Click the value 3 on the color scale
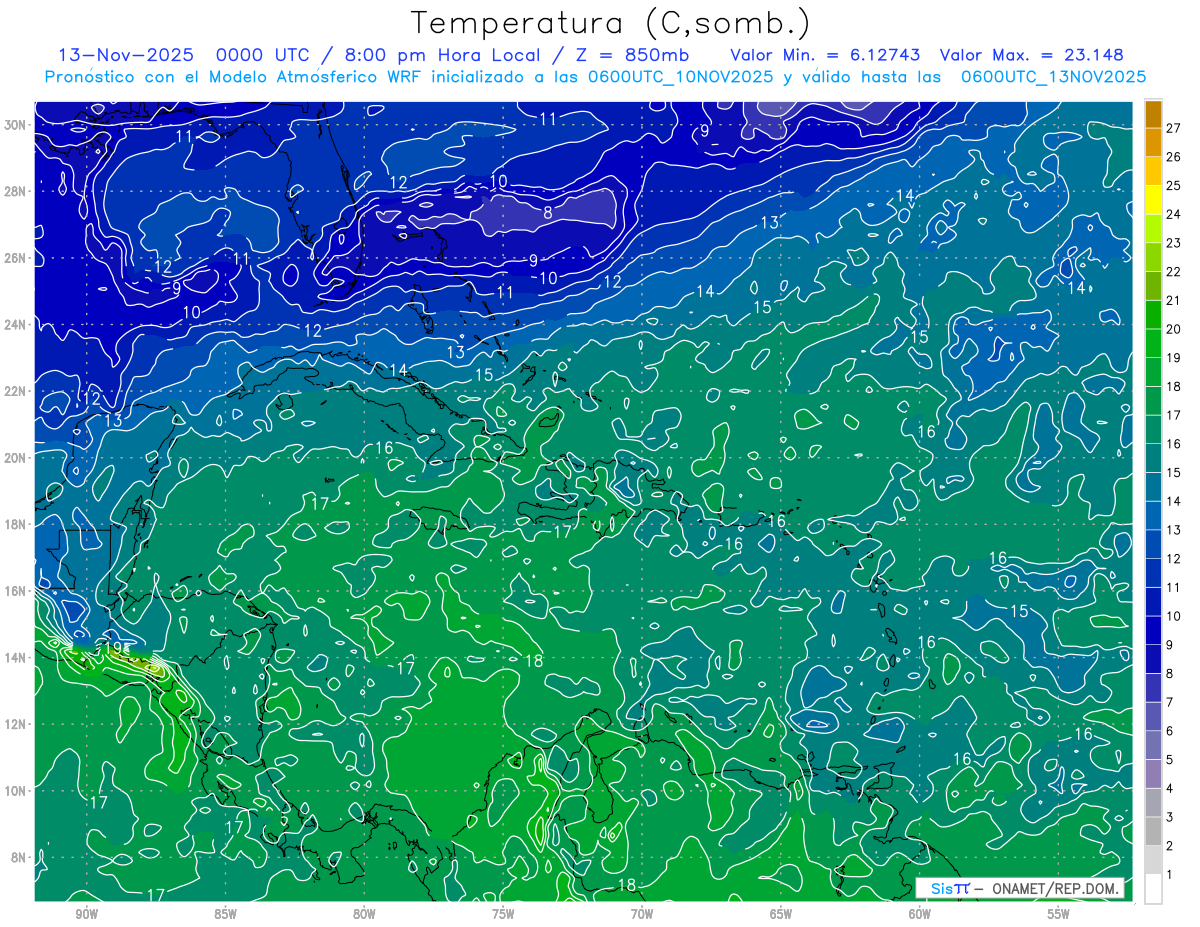The width and height of the screenshot is (1200, 927). point(1170,817)
